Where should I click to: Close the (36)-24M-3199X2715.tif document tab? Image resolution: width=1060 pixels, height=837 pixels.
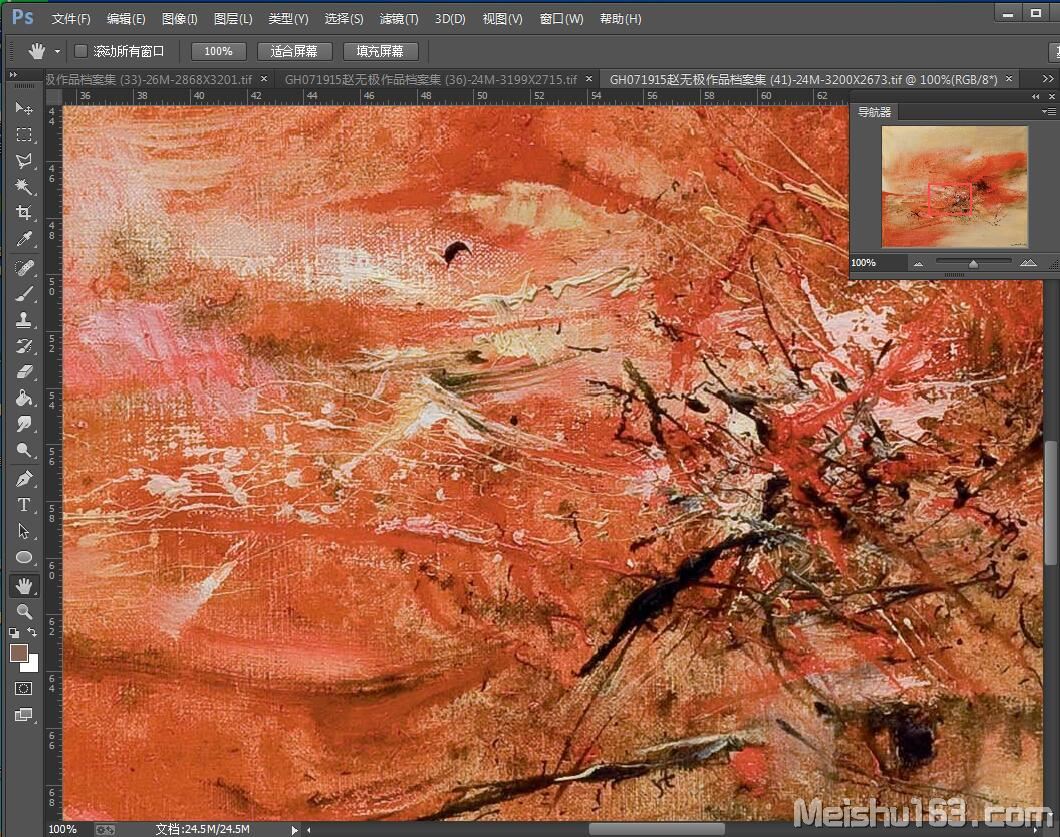(x=589, y=79)
